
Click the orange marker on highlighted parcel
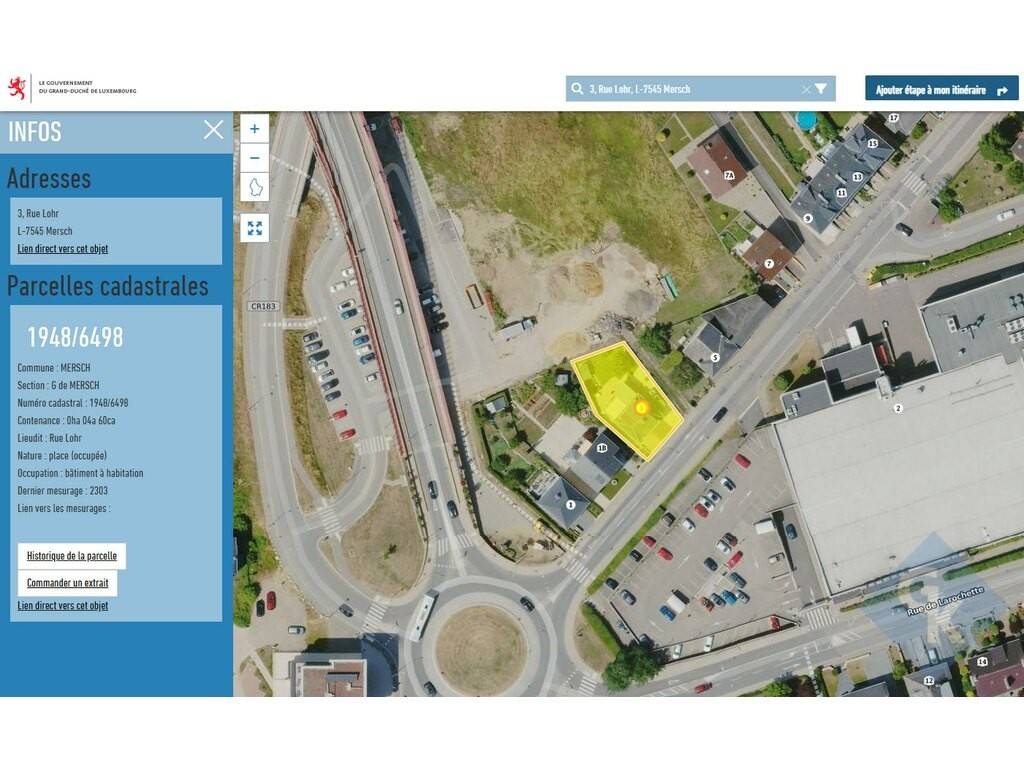click(642, 407)
